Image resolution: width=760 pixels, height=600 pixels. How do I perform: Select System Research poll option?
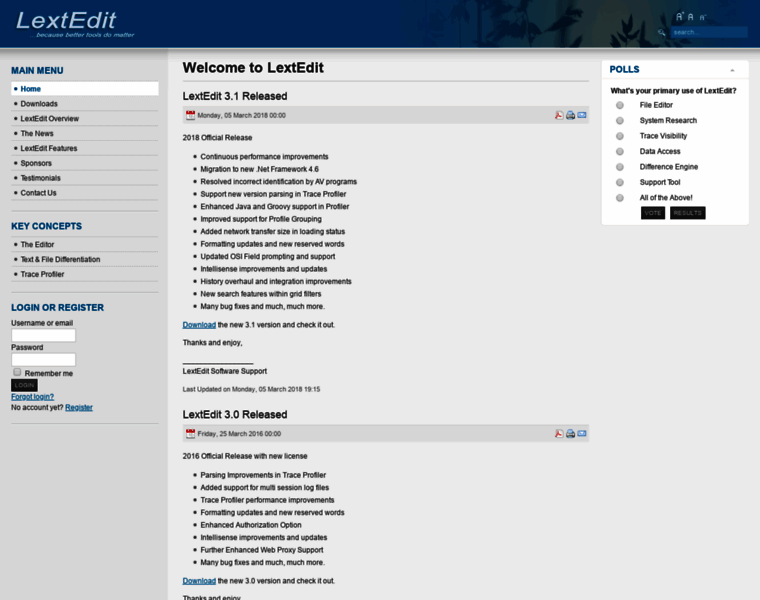pos(619,121)
